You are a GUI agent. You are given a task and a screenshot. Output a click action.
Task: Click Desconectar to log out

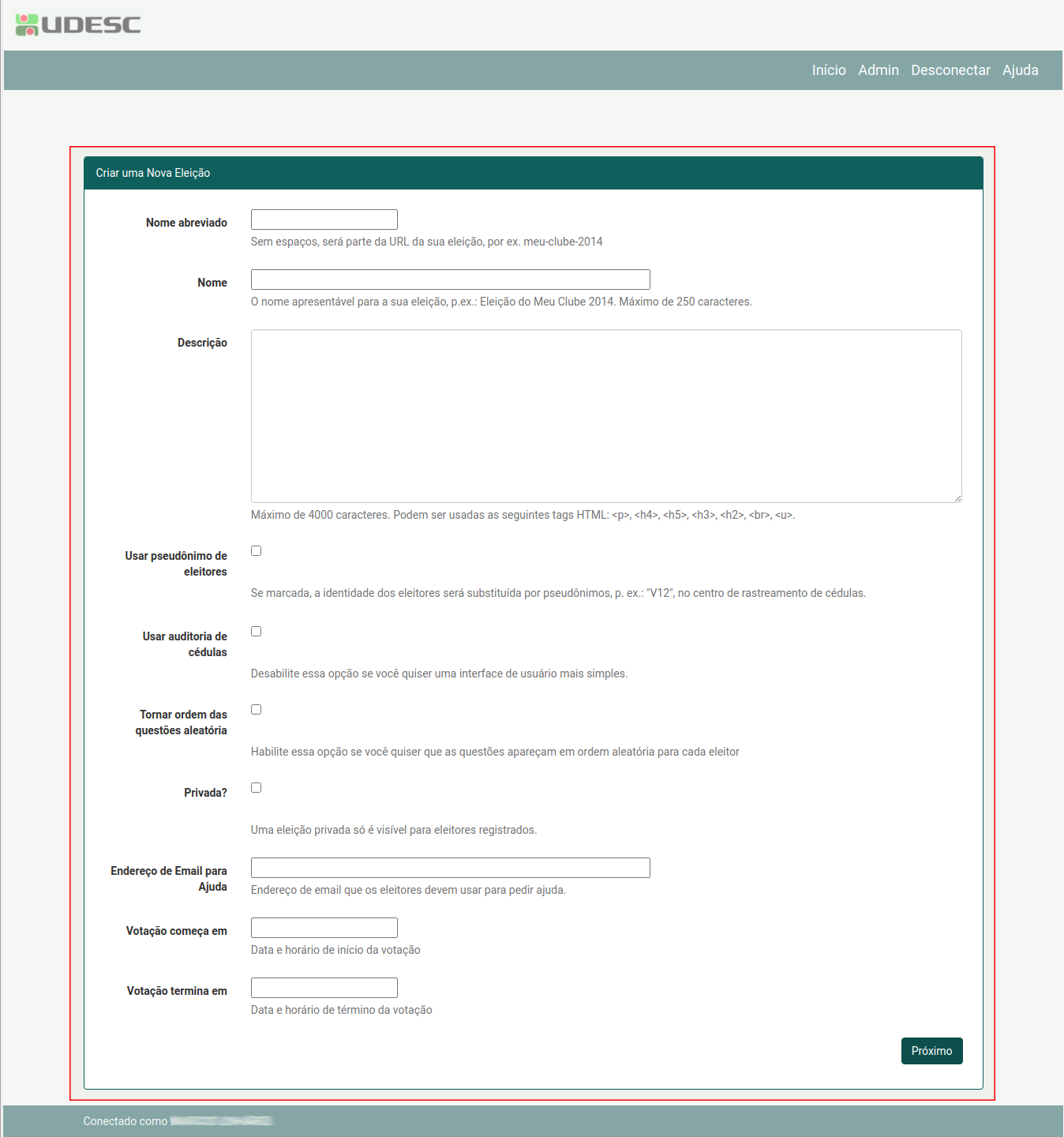point(950,70)
